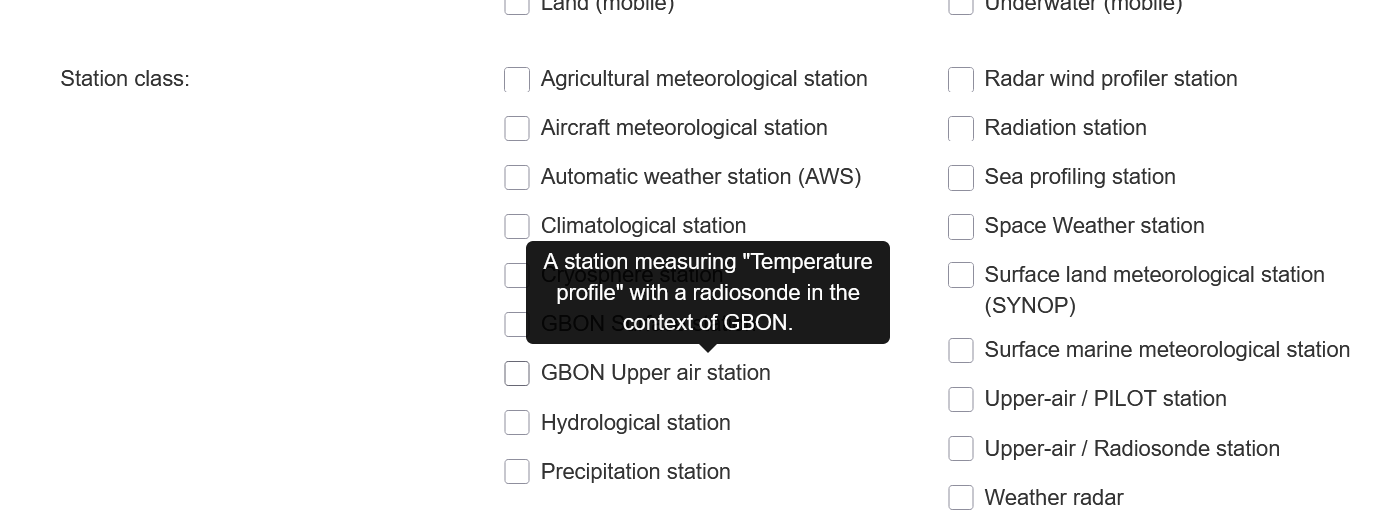This screenshot has width=1392, height=525.
Task: Click the Weather radar label text
Action: coord(1053,498)
